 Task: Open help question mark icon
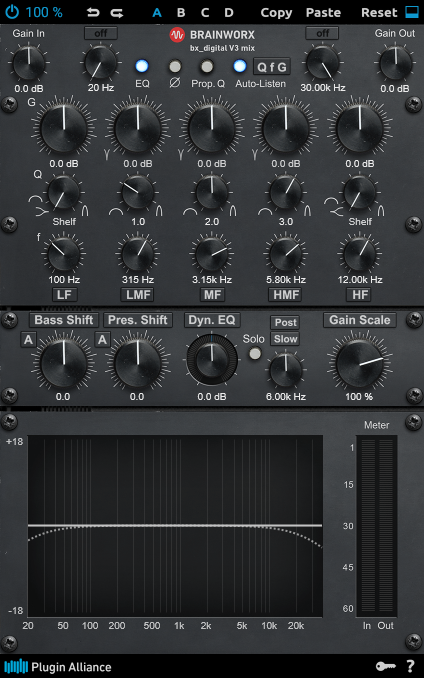click(410, 666)
